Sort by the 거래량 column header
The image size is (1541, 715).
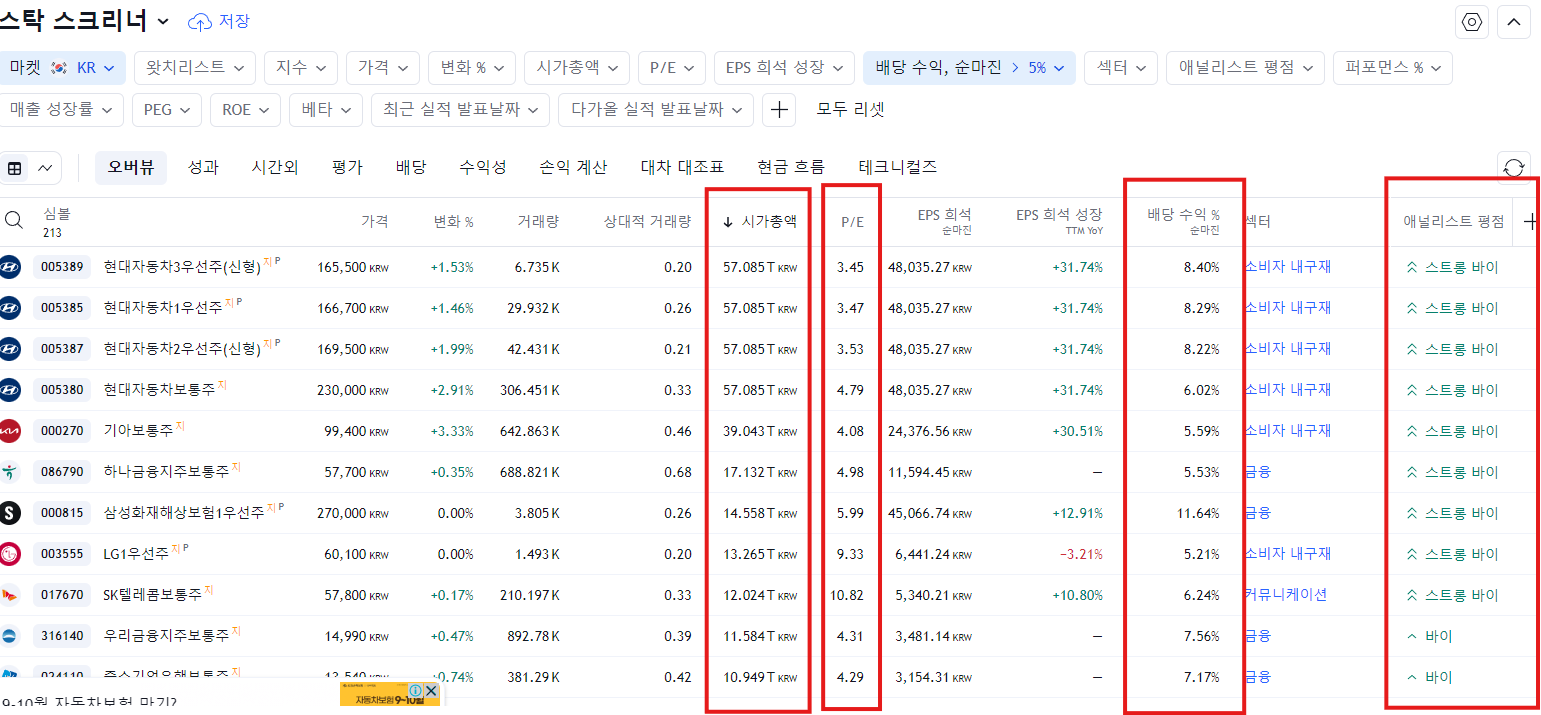pos(539,222)
